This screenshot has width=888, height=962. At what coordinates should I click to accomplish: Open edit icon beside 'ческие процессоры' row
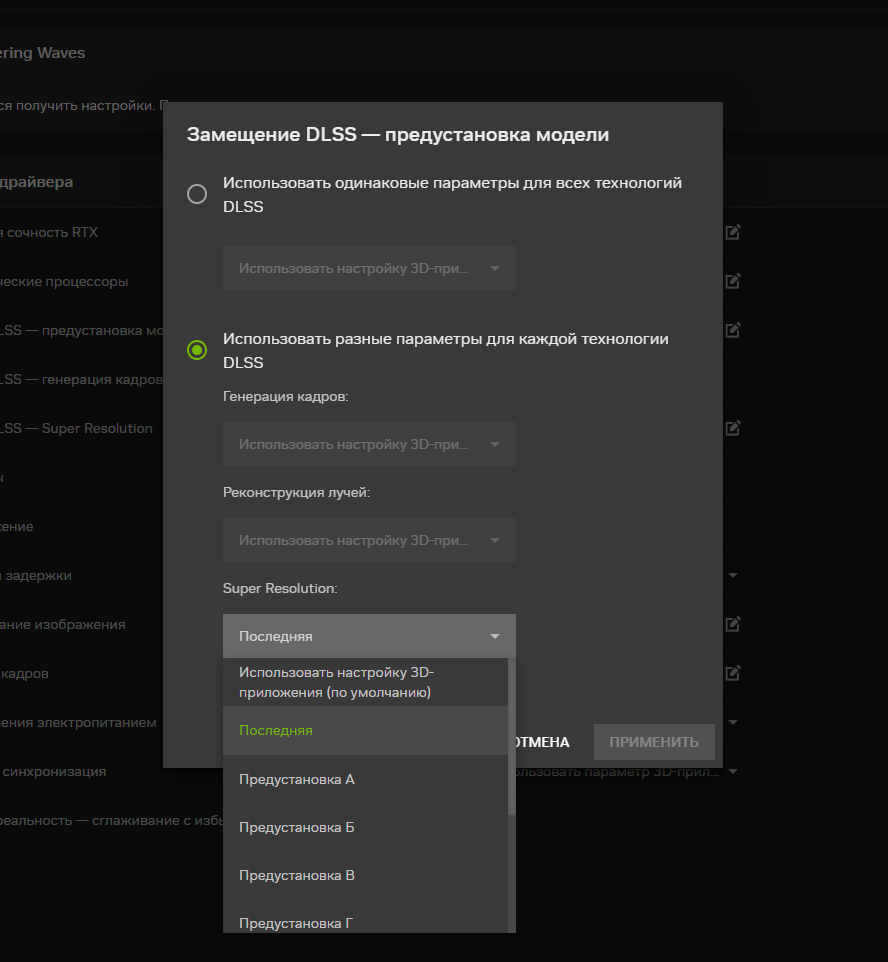pyautogui.click(x=733, y=281)
